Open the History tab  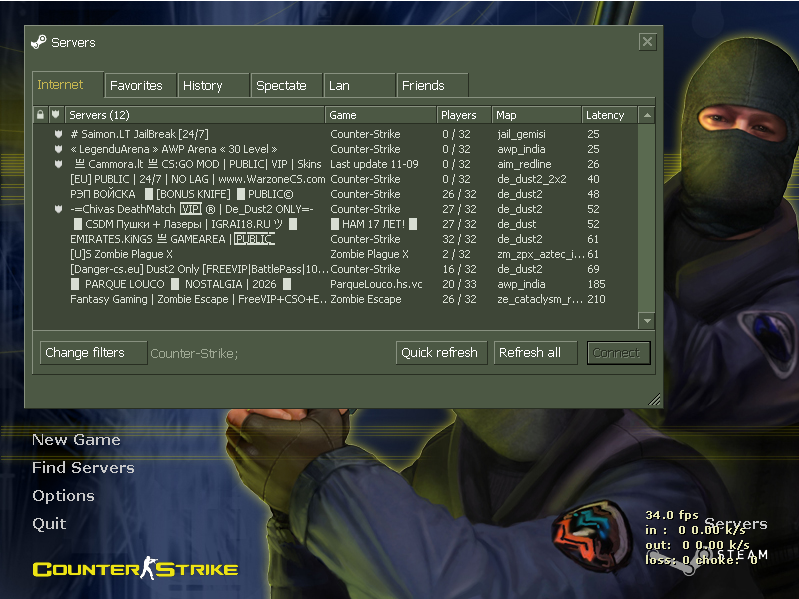[x=212, y=86]
